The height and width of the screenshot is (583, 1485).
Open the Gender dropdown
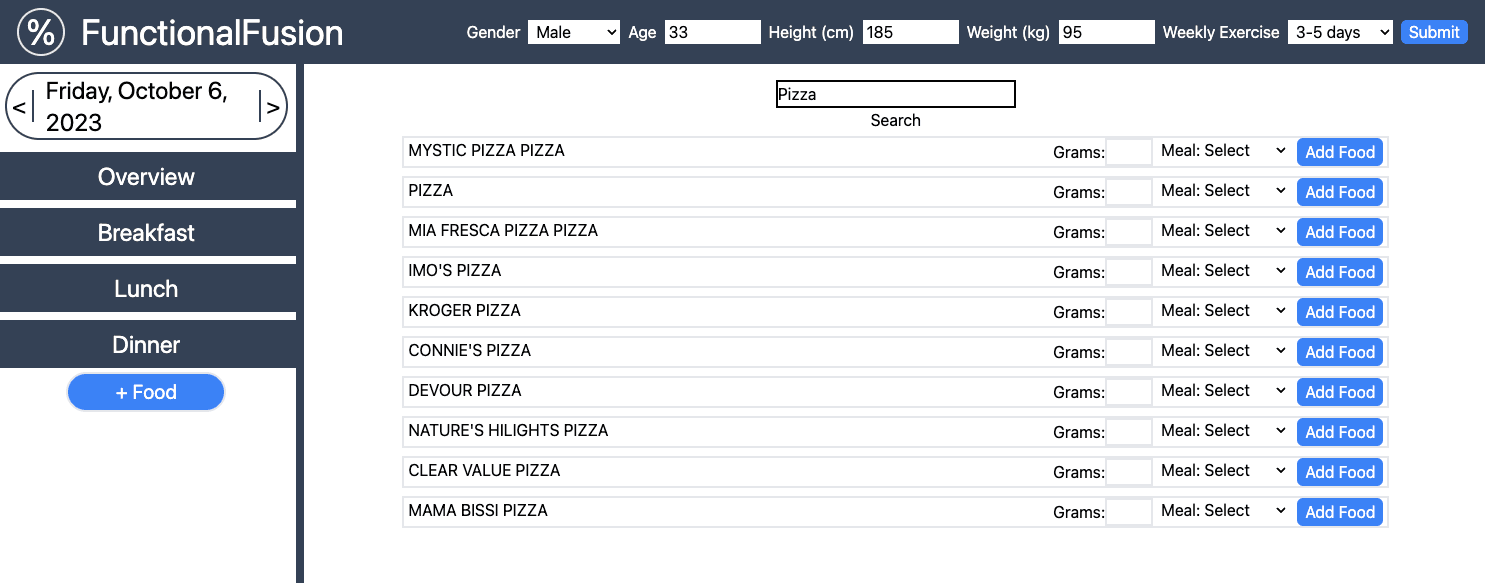click(x=574, y=32)
